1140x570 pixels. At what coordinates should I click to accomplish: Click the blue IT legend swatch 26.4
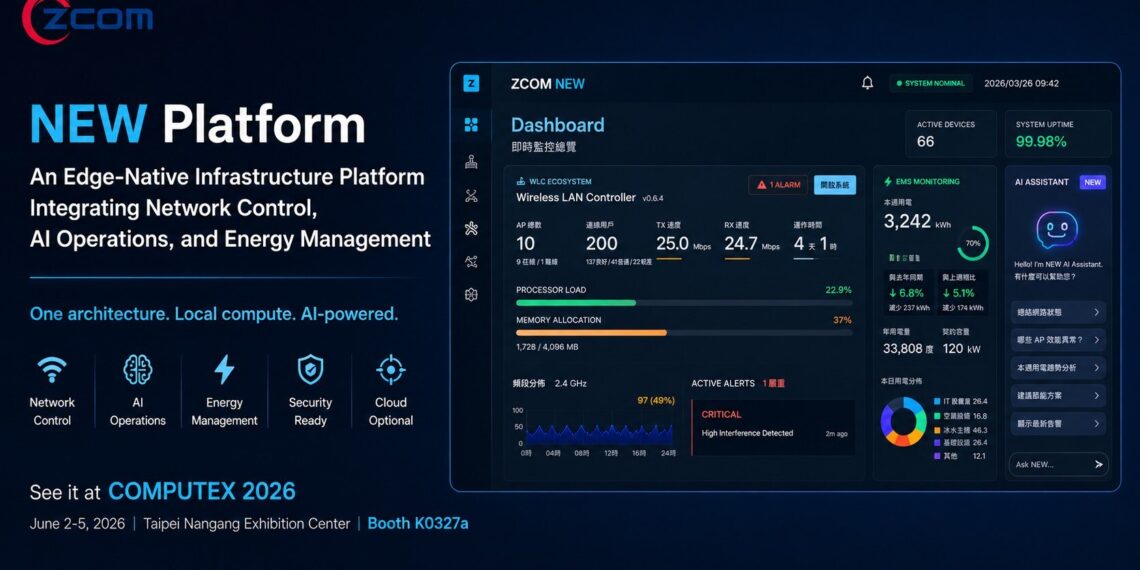coord(936,401)
